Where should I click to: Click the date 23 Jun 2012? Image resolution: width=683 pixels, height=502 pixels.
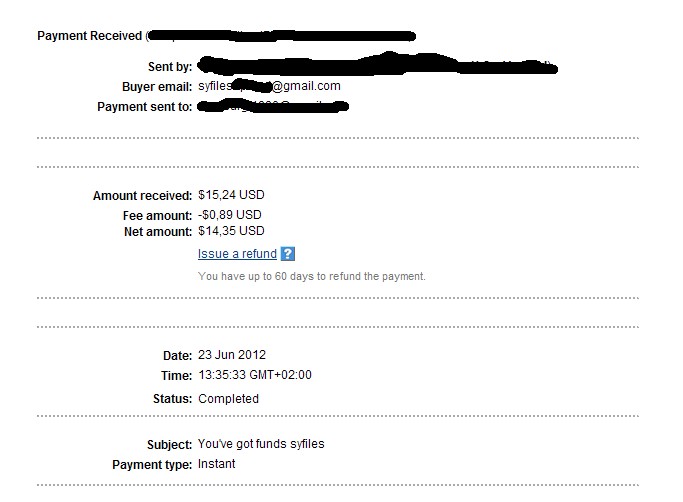(232, 355)
